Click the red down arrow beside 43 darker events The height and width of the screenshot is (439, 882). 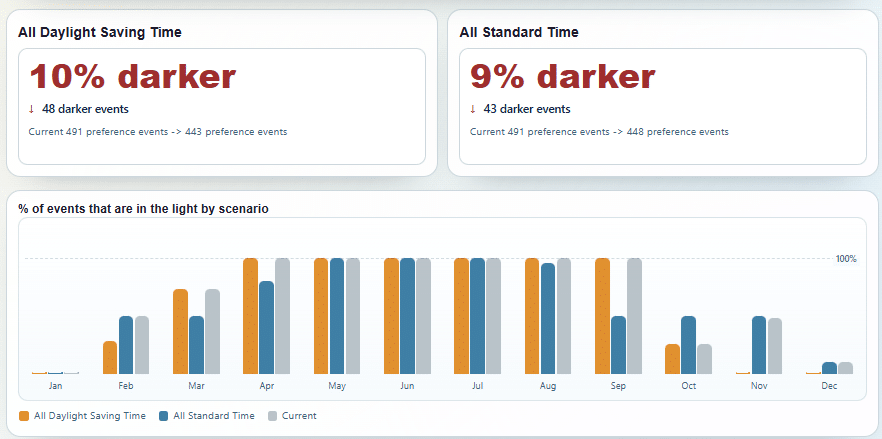[472, 109]
